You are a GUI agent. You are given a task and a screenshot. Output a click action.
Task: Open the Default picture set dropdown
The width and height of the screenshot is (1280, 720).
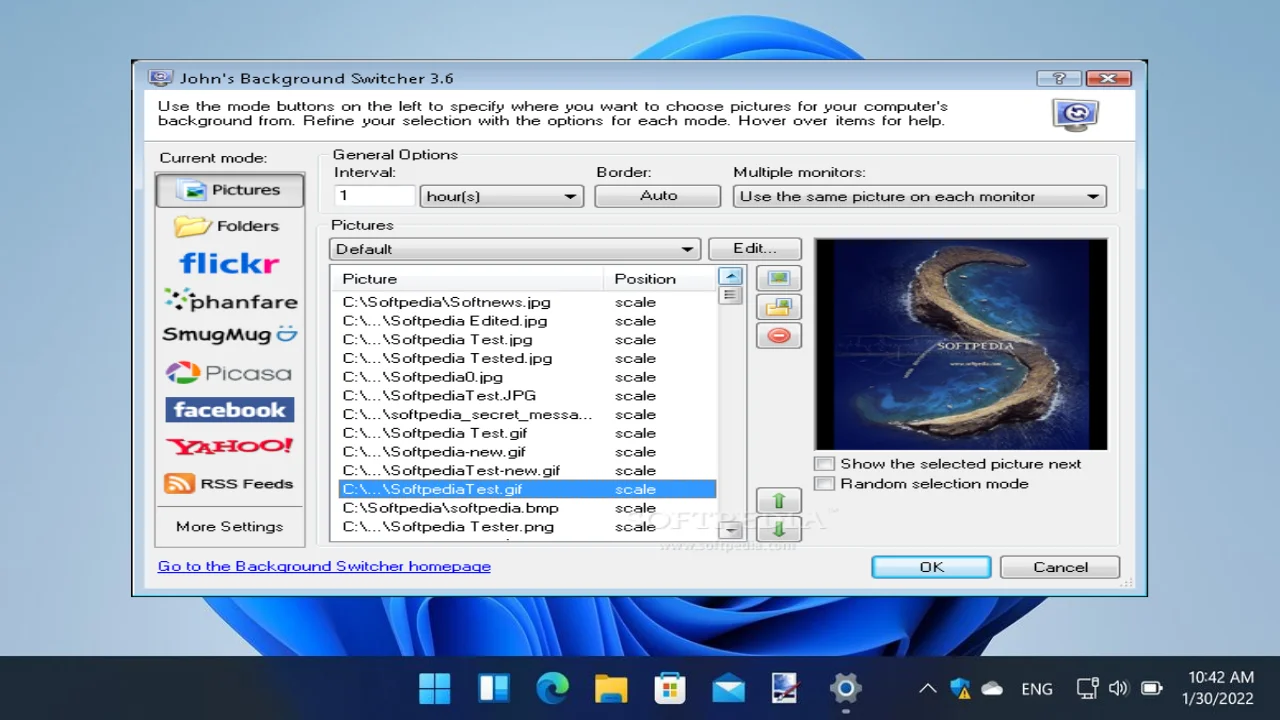pyautogui.click(x=515, y=249)
